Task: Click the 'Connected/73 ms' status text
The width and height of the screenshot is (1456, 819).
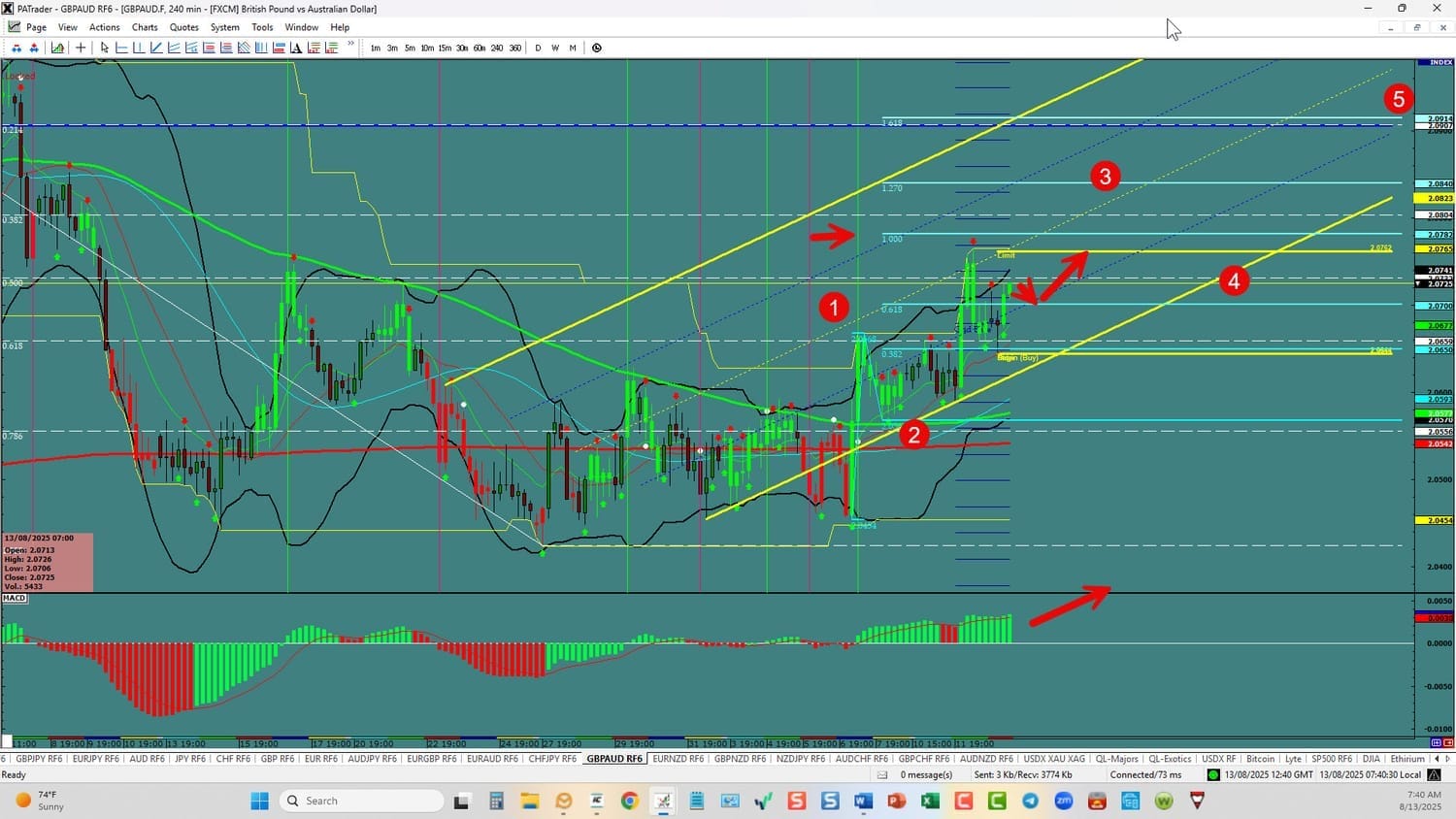Action: pyautogui.click(x=1146, y=774)
